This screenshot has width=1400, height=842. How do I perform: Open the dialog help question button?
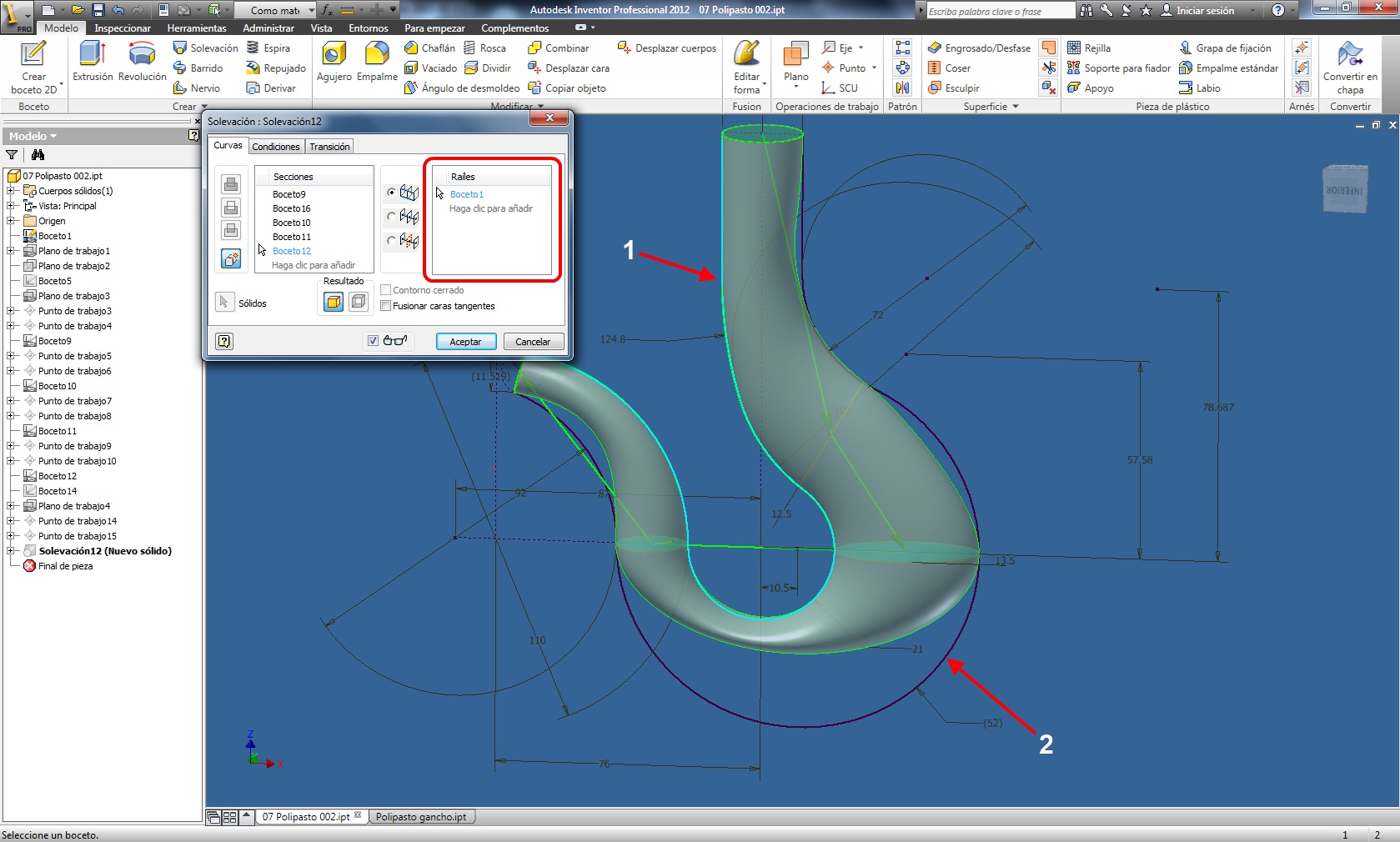point(224,341)
